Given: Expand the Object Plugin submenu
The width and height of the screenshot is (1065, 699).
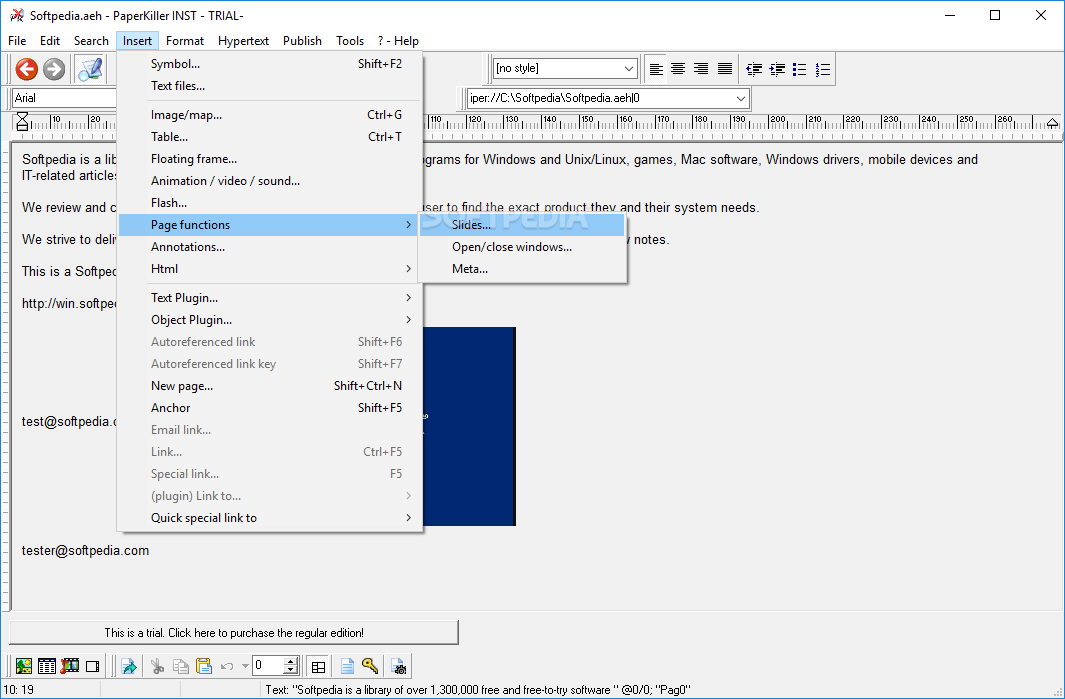Looking at the screenshot, I should click(x=270, y=320).
